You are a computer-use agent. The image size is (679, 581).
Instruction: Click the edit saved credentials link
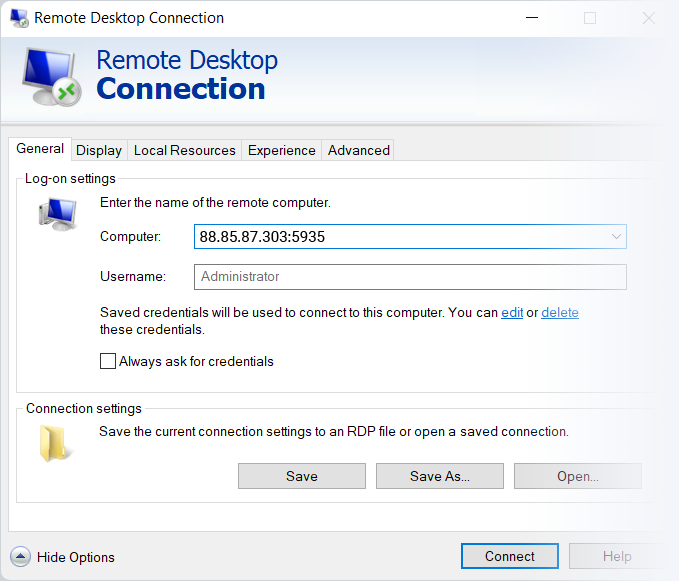pos(512,312)
